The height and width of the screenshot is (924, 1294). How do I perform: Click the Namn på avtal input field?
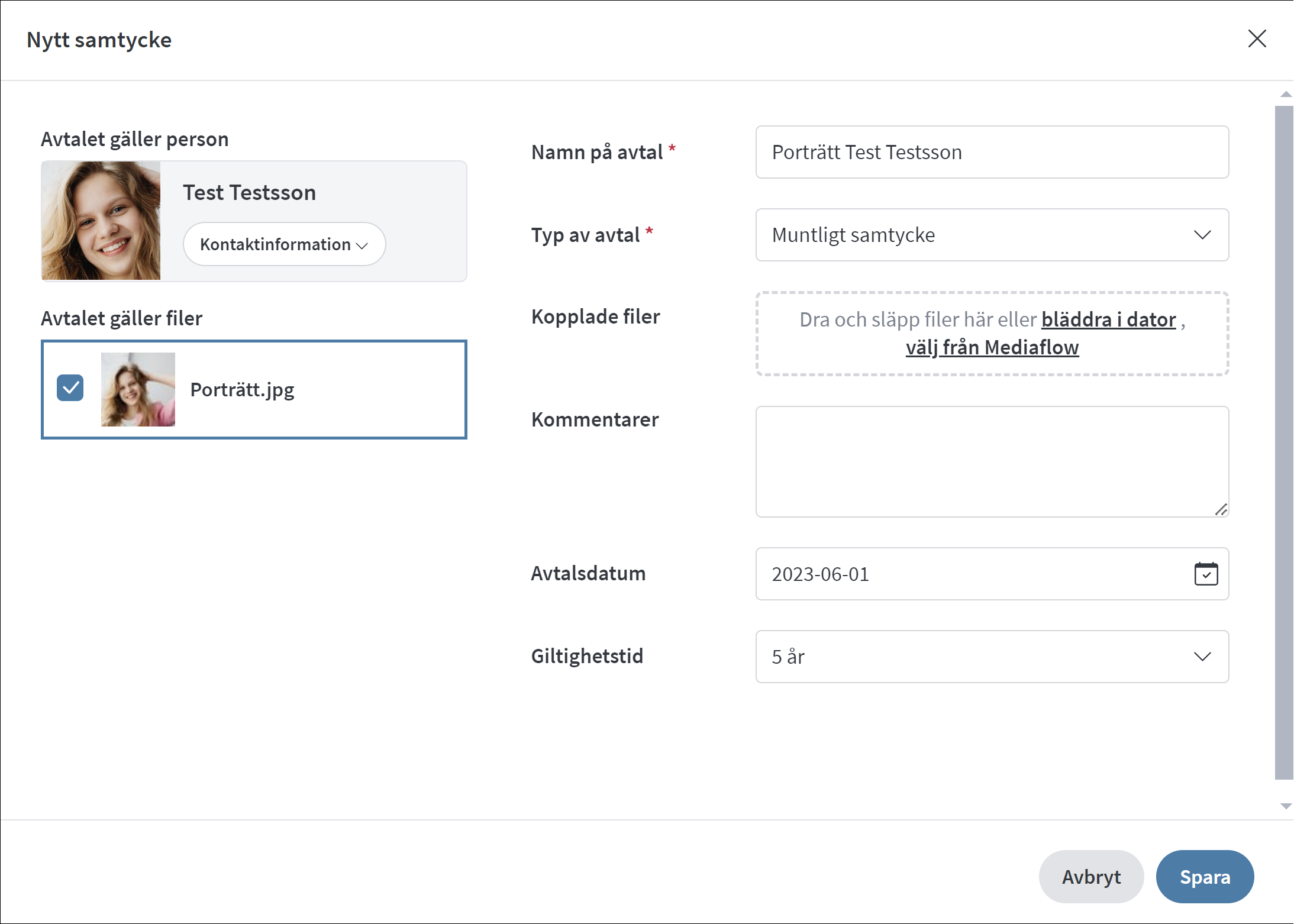tap(992, 152)
